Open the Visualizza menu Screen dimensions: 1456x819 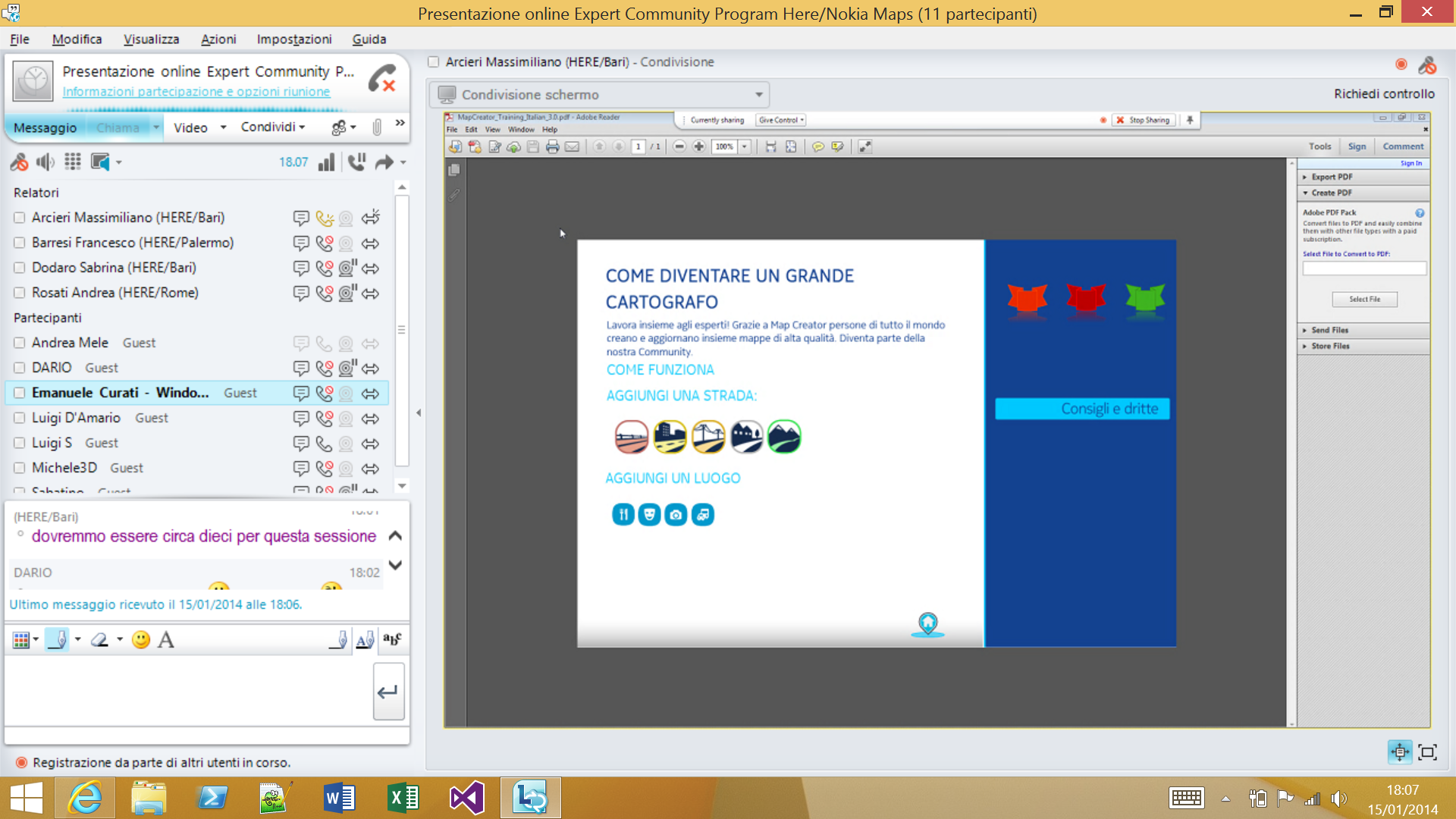(151, 39)
